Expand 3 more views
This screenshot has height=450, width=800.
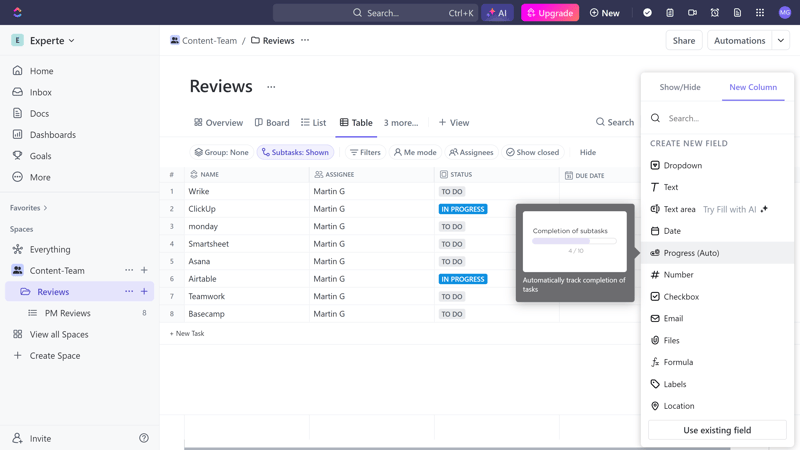401,122
